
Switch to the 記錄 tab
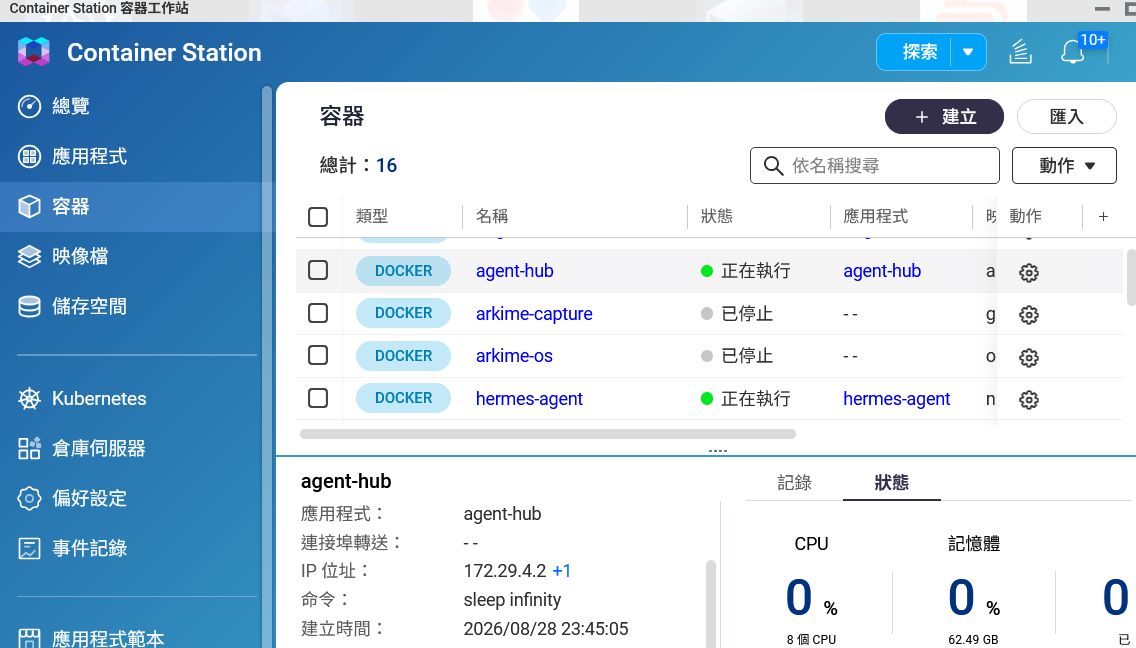coord(794,483)
